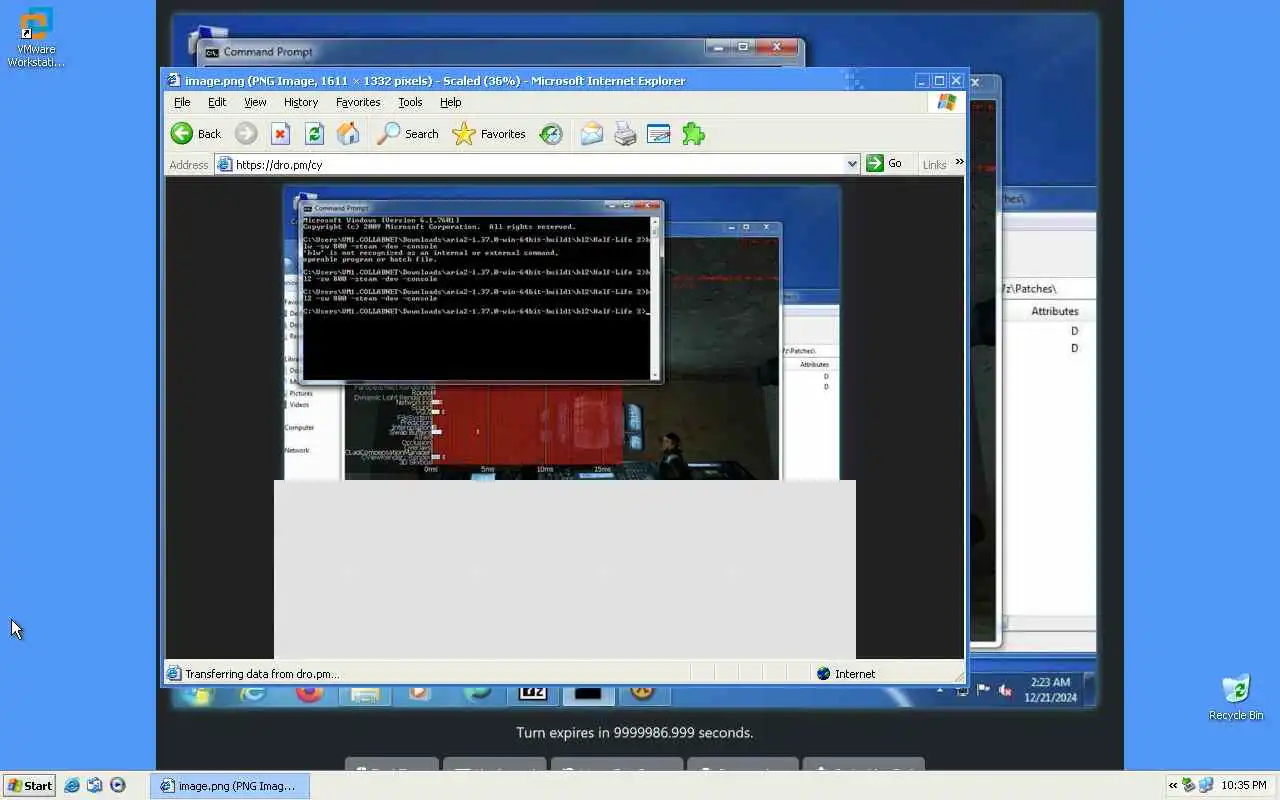
Task: Click the 'Transferring data from dro.pm...' status text
Action: [x=262, y=674]
